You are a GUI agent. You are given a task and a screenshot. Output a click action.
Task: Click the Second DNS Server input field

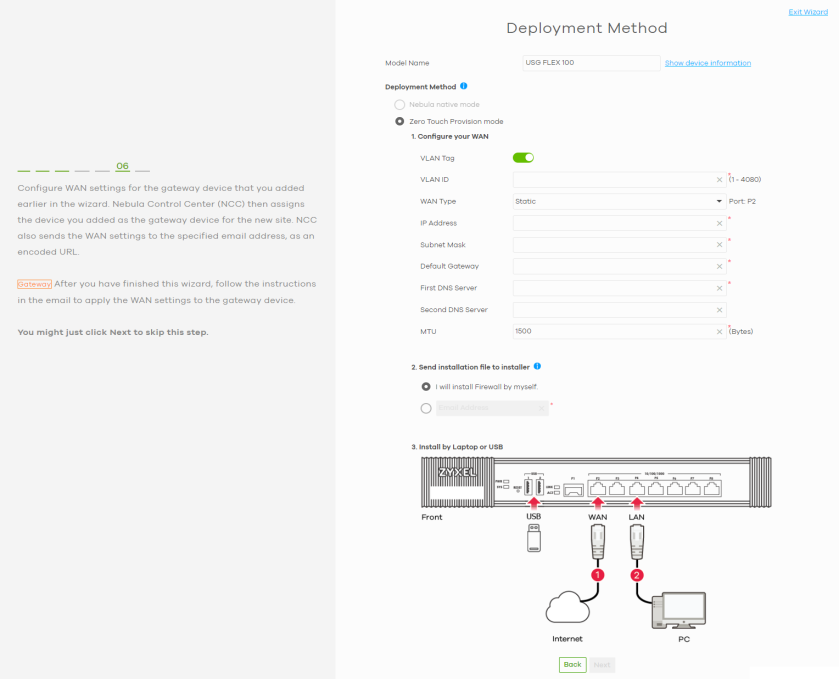[612, 310]
